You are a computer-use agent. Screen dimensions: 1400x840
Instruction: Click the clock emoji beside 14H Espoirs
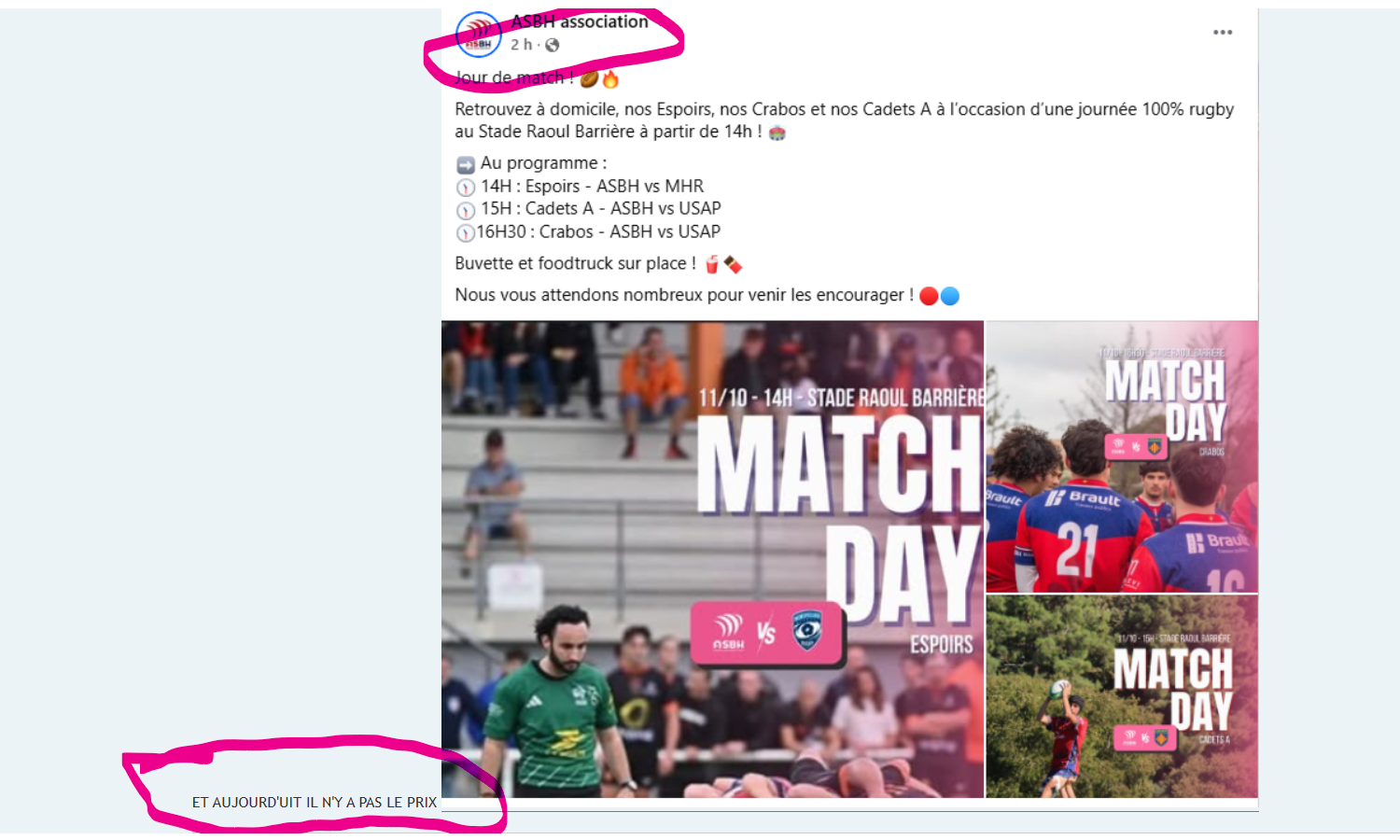(x=466, y=188)
